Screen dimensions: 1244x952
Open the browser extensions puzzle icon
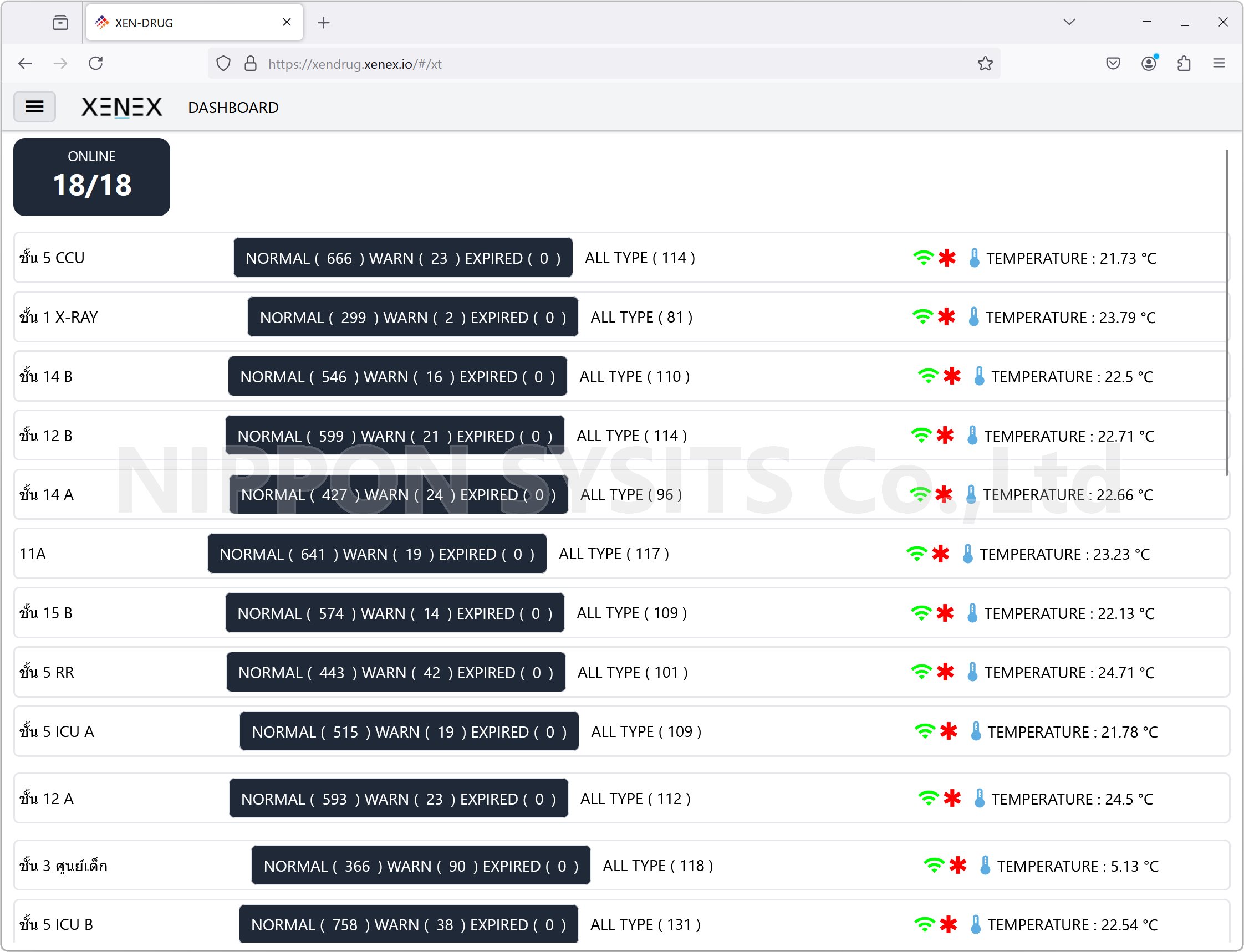click(1184, 64)
